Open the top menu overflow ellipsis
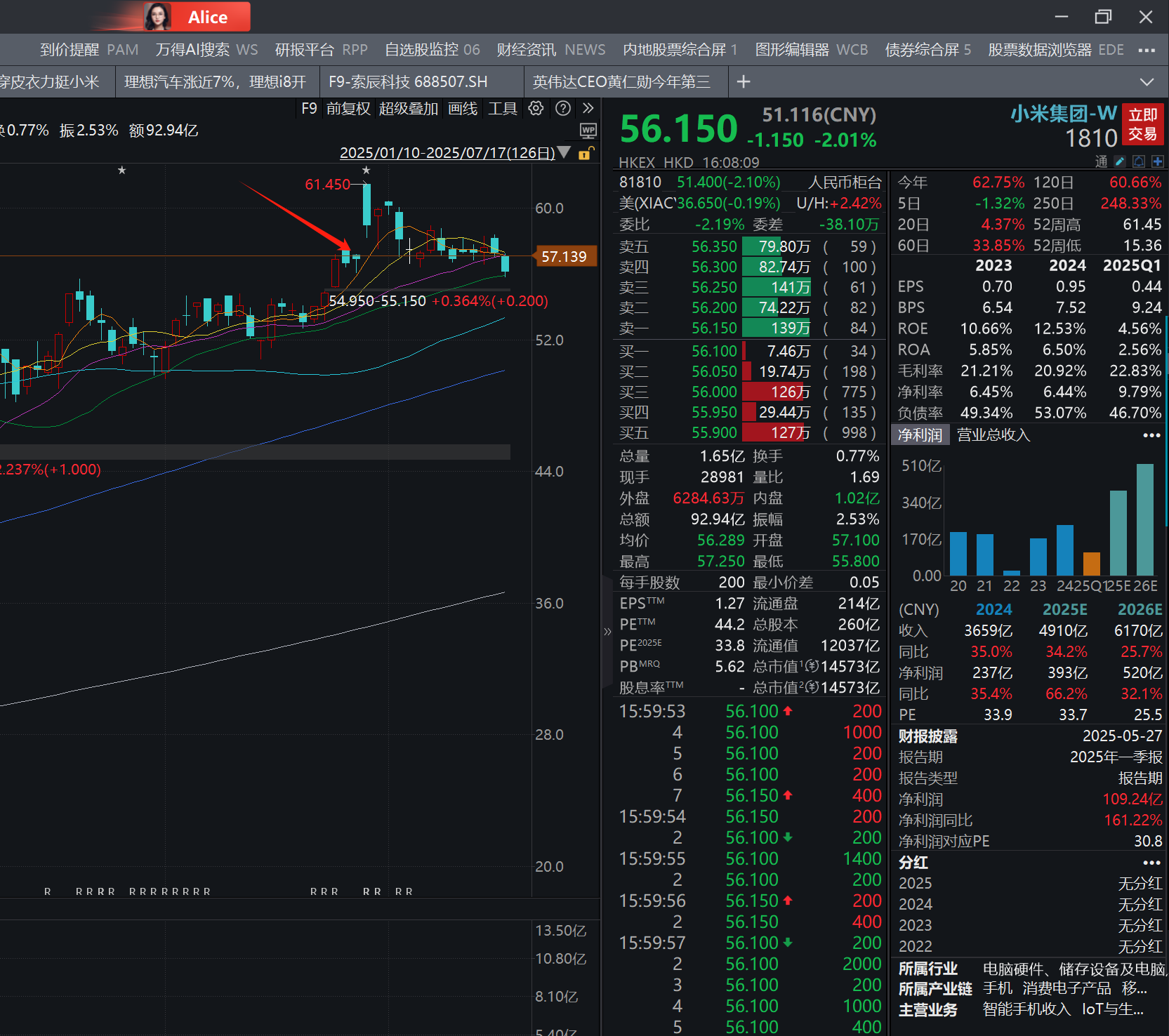This screenshot has width=1169, height=1036. pos(1147,50)
